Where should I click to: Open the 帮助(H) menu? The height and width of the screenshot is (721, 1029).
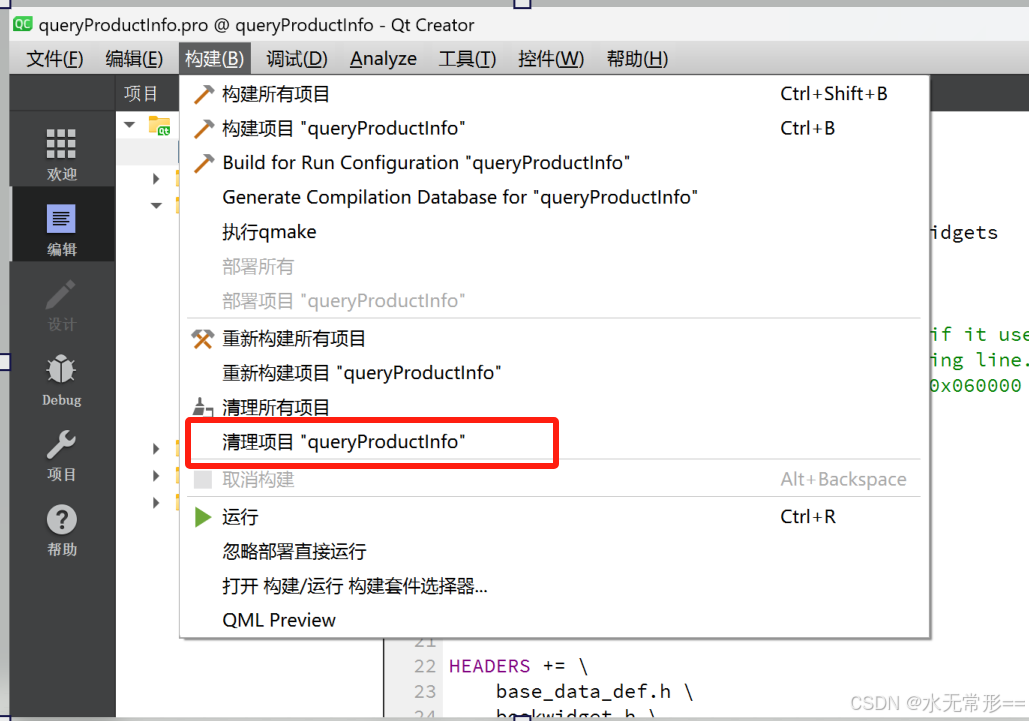click(x=637, y=59)
